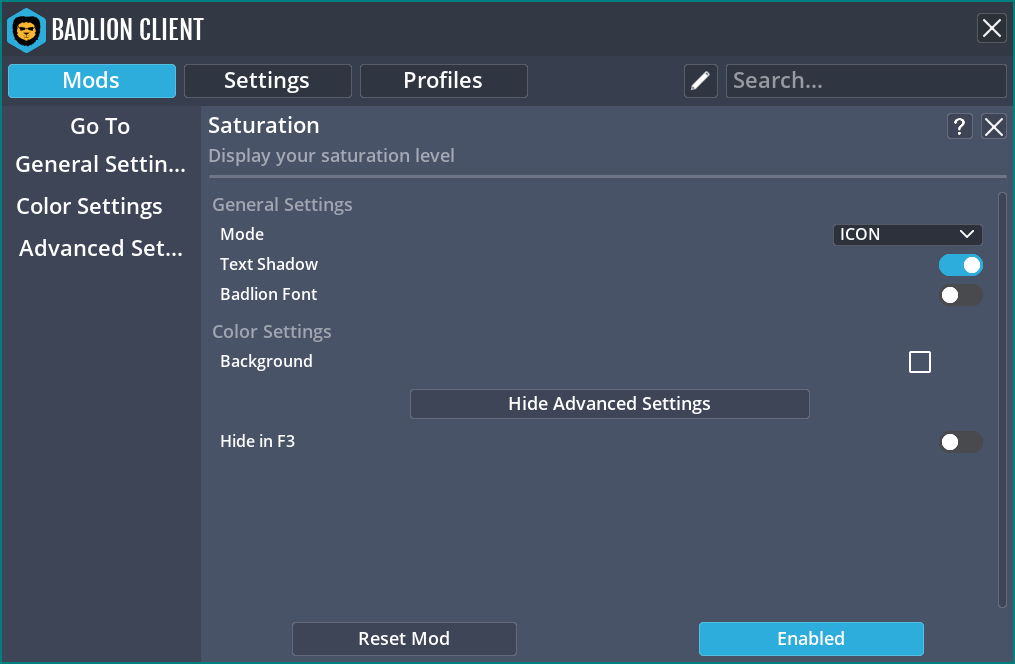Click inside the Search field
This screenshot has height=664, width=1015.
(x=865, y=80)
